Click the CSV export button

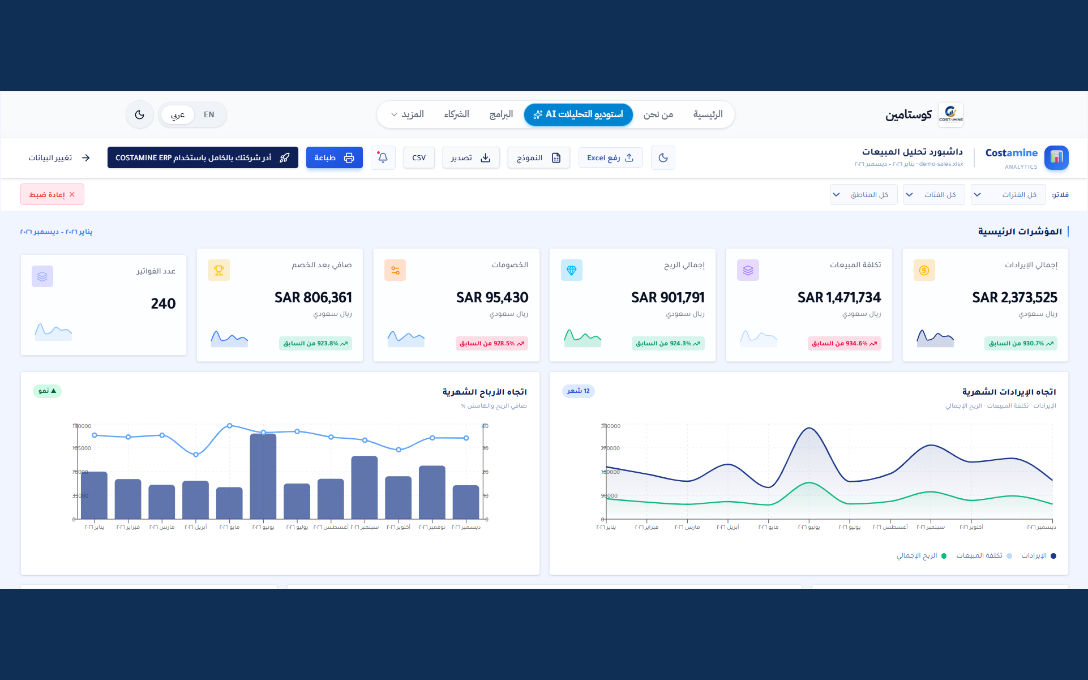(419, 158)
